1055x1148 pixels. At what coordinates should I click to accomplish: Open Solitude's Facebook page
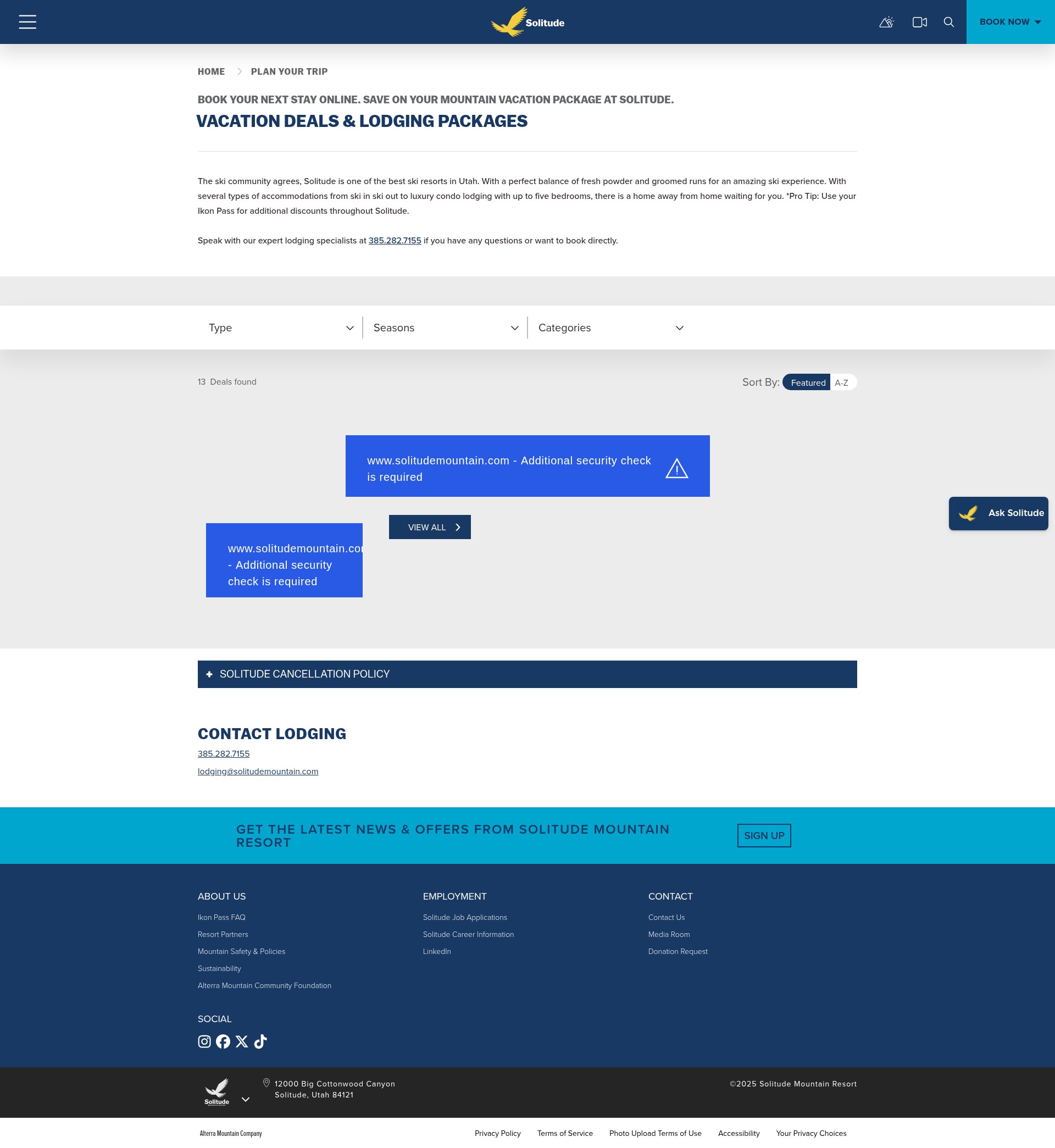223,1042
